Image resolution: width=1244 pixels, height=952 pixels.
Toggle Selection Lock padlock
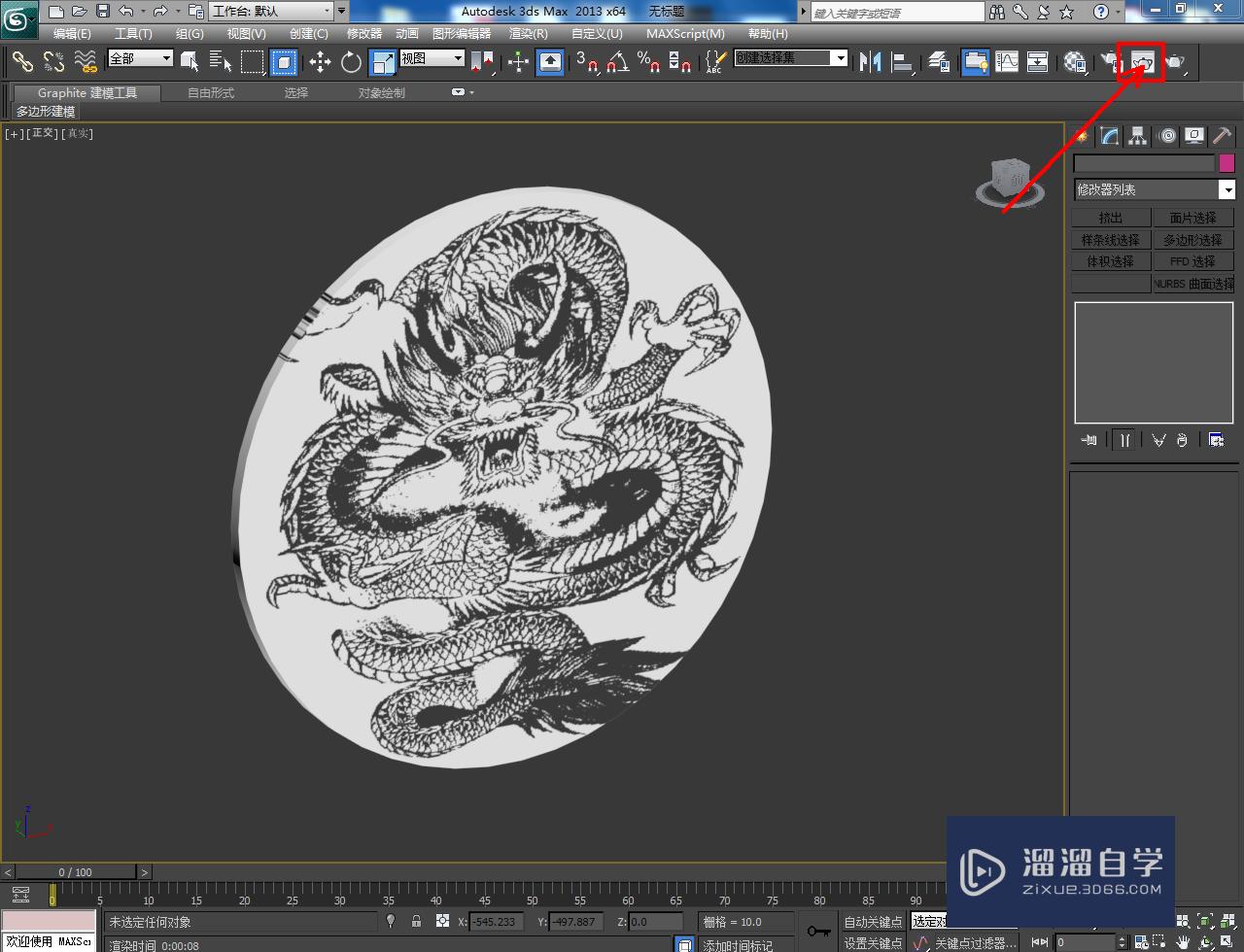(x=416, y=921)
